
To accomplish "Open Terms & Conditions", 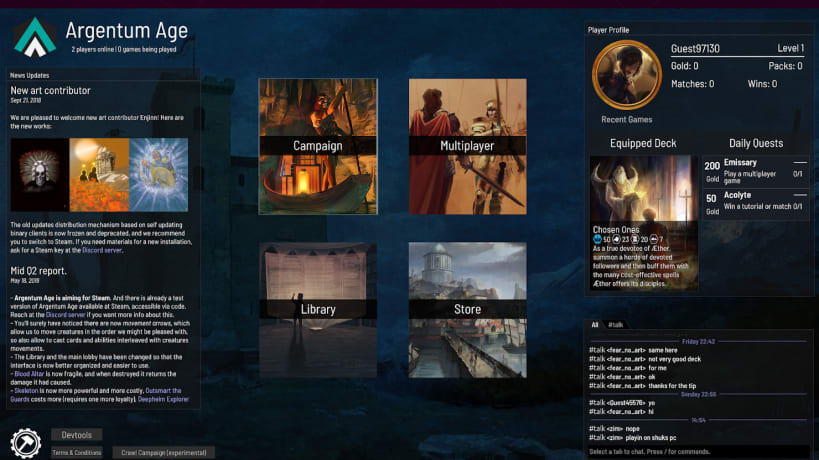I will tap(76, 453).
